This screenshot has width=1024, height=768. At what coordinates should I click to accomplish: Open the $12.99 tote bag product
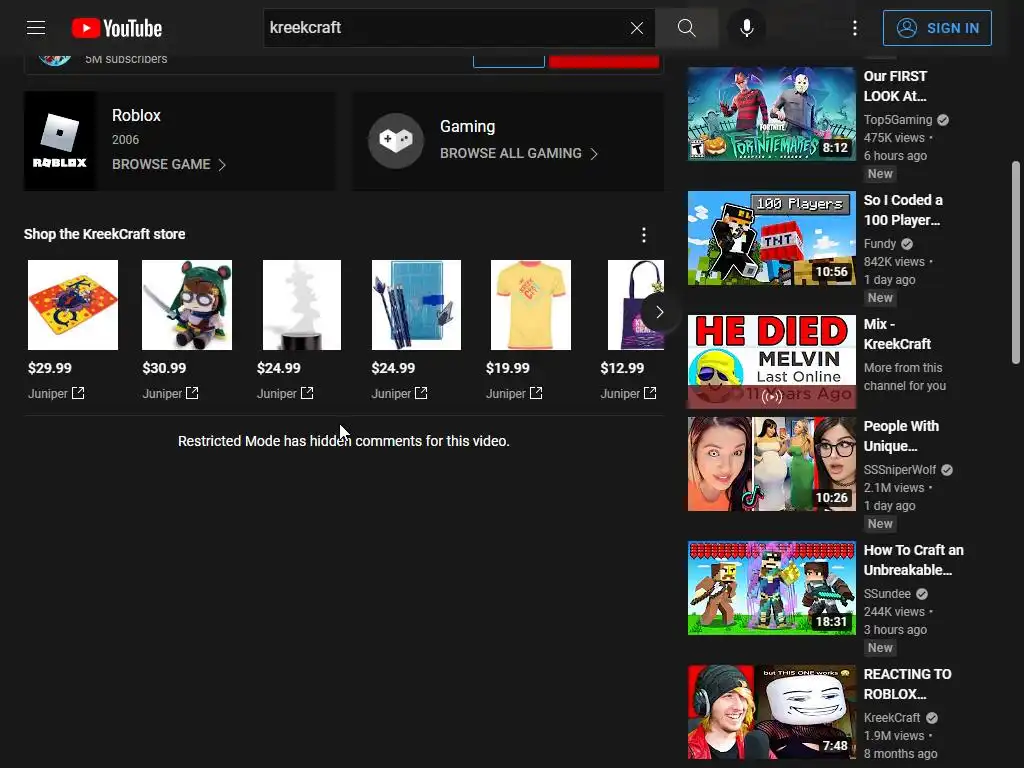click(x=635, y=305)
